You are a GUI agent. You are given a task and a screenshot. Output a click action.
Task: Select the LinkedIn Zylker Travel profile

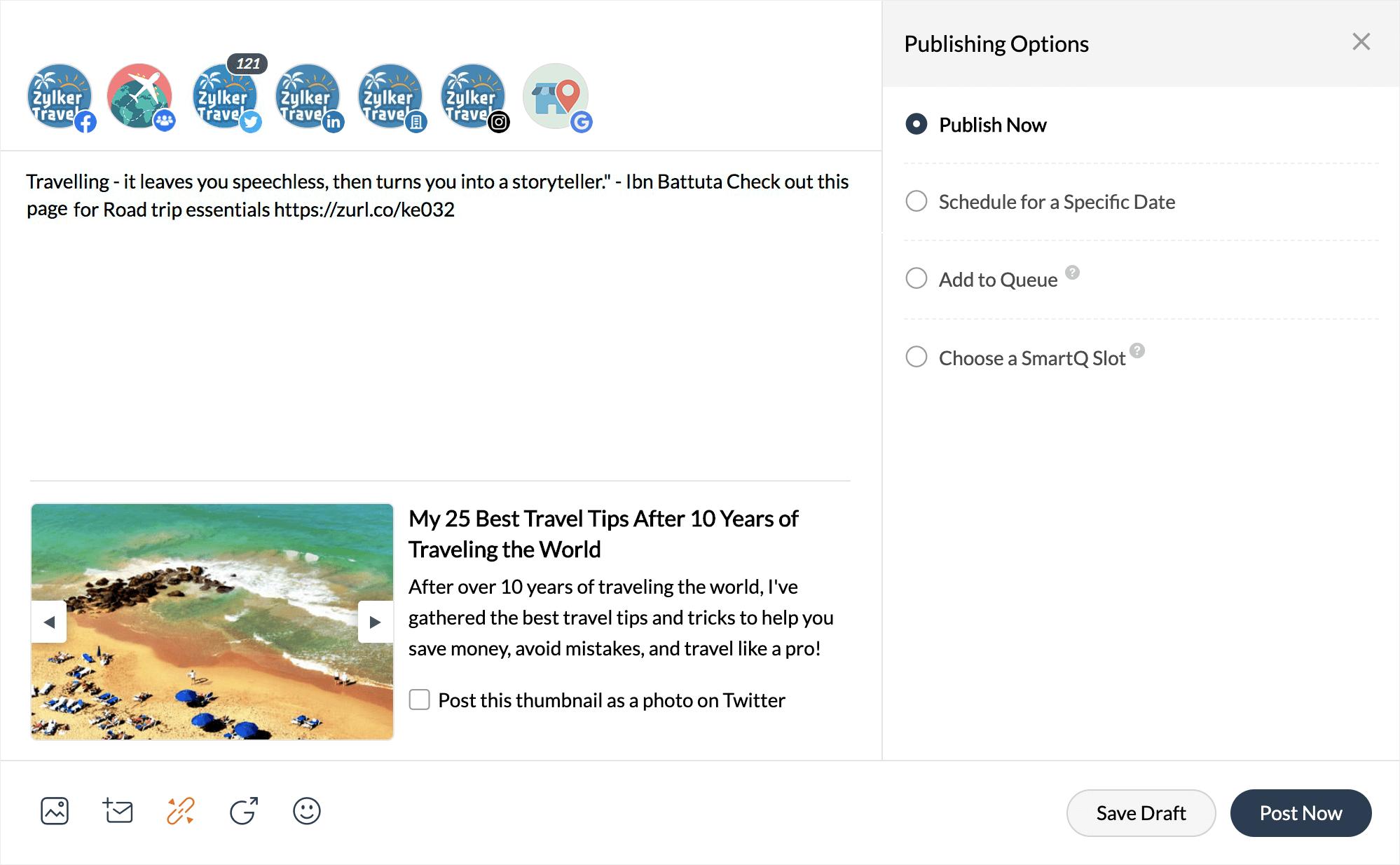[x=307, y=97]
